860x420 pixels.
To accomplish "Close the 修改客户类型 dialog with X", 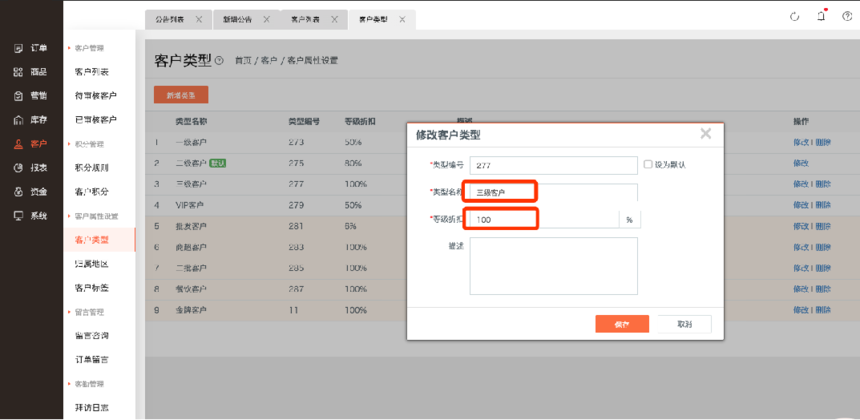I will point(706,134).
